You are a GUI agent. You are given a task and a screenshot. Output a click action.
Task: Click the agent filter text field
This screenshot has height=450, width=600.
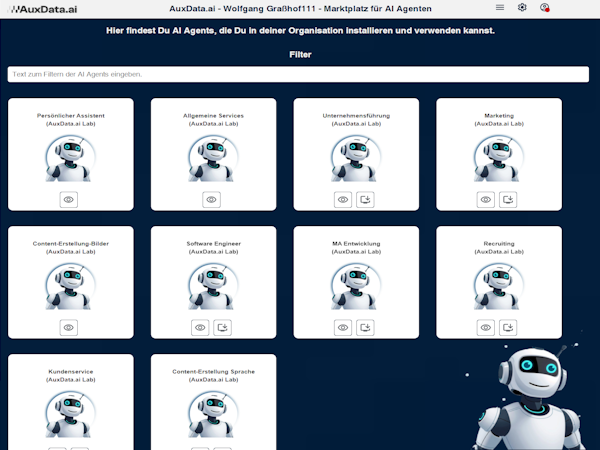[298, 74]
